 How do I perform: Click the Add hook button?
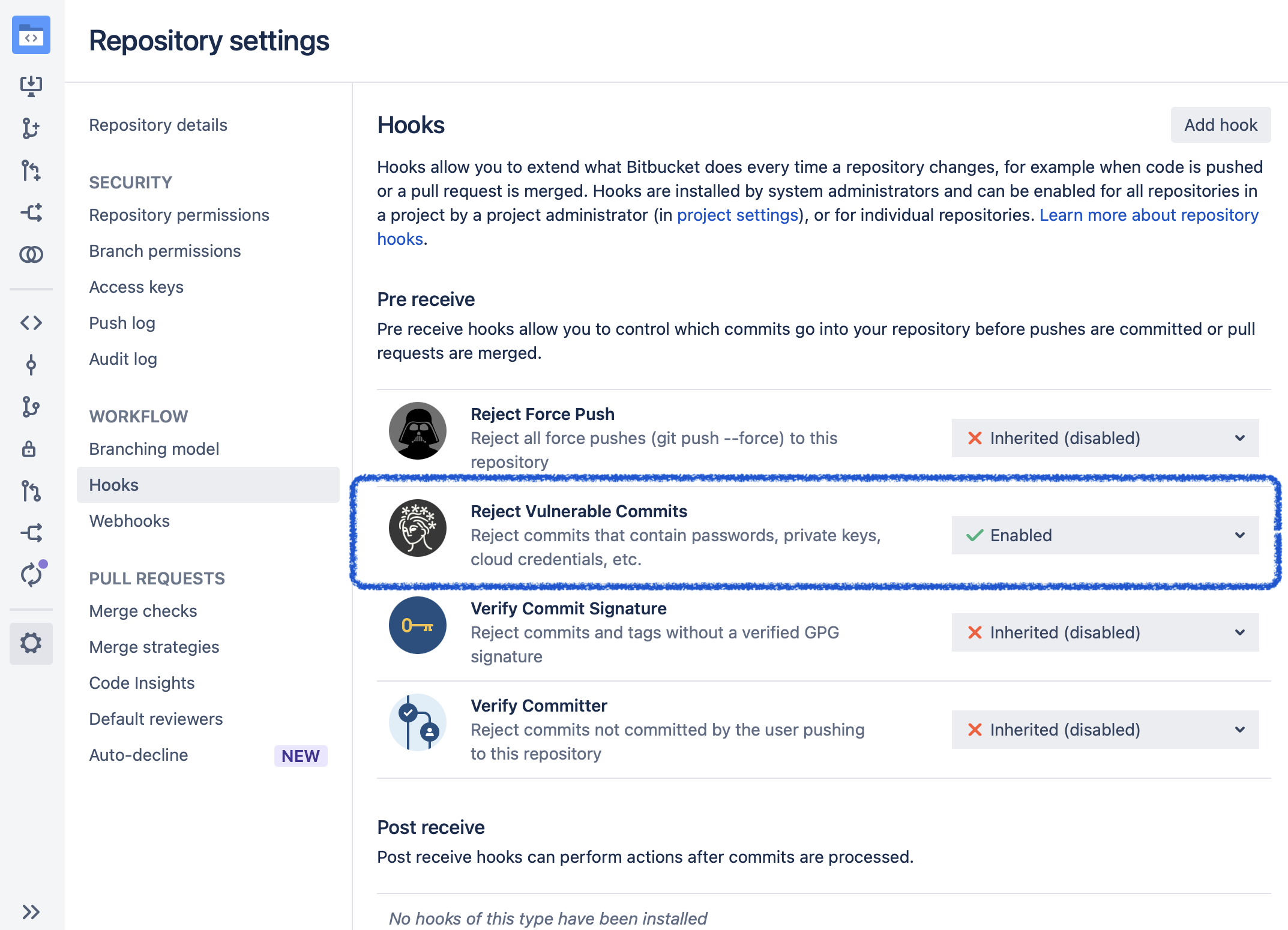coord(1220,125)
